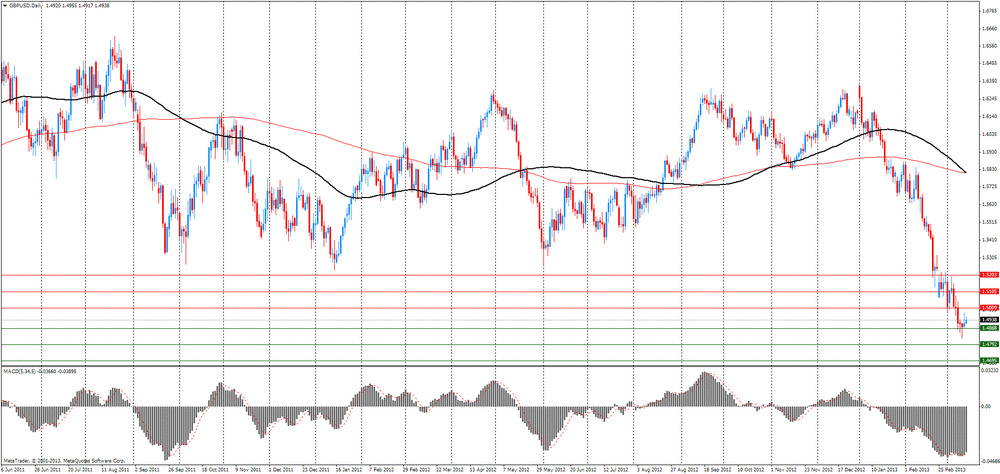Image resolution: width=1000 pixels, height=474 pixels.
Task: Select the red 1.5009 resistance price label
Action: click(x=989, y=308)
